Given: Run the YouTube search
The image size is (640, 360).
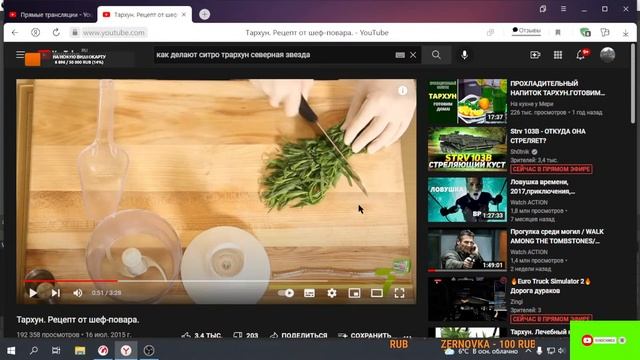Looking at the screenshot, I should click(x=436, y=55).
